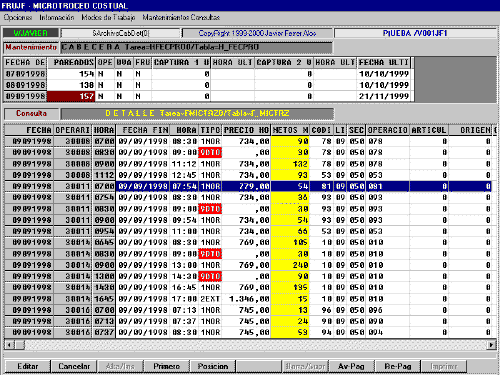Click the Consulta mode button
Image resolution: width=500 pixels, height=375 pixels.
pos(31,113)
